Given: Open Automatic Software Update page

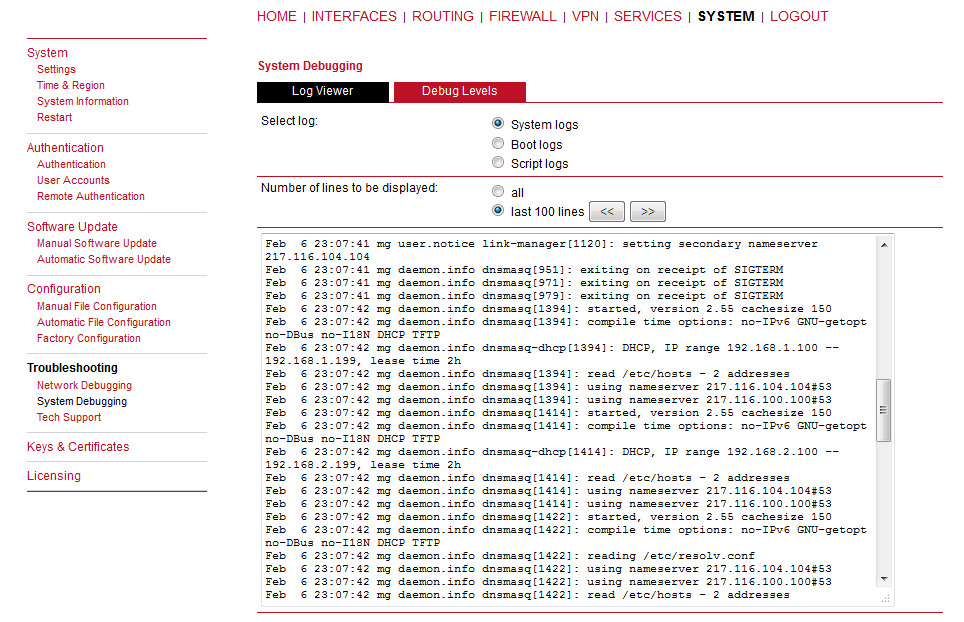Looking at the screenshot, I should [104, 259].
